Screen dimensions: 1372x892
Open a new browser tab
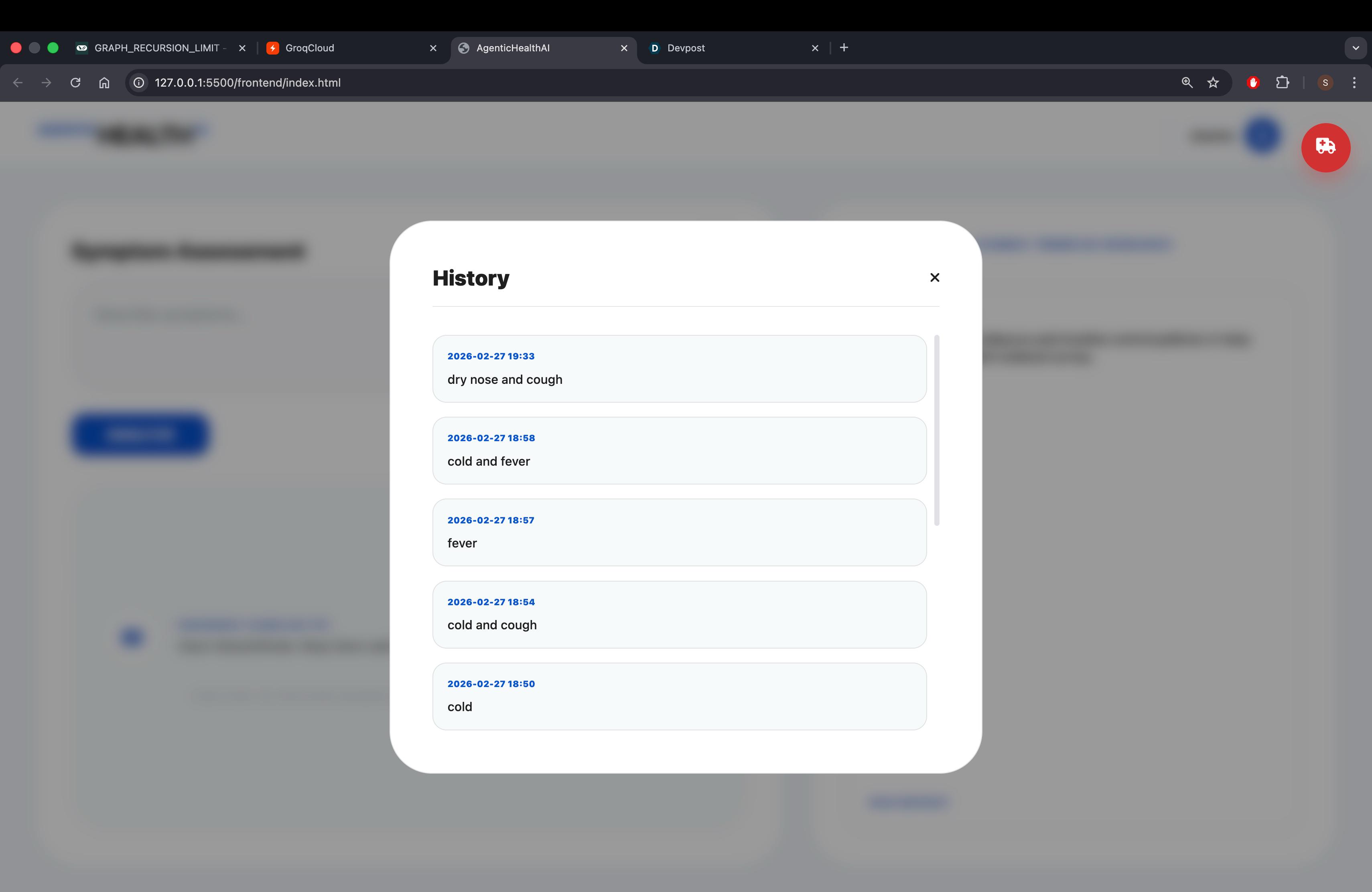tap(844, 48)
